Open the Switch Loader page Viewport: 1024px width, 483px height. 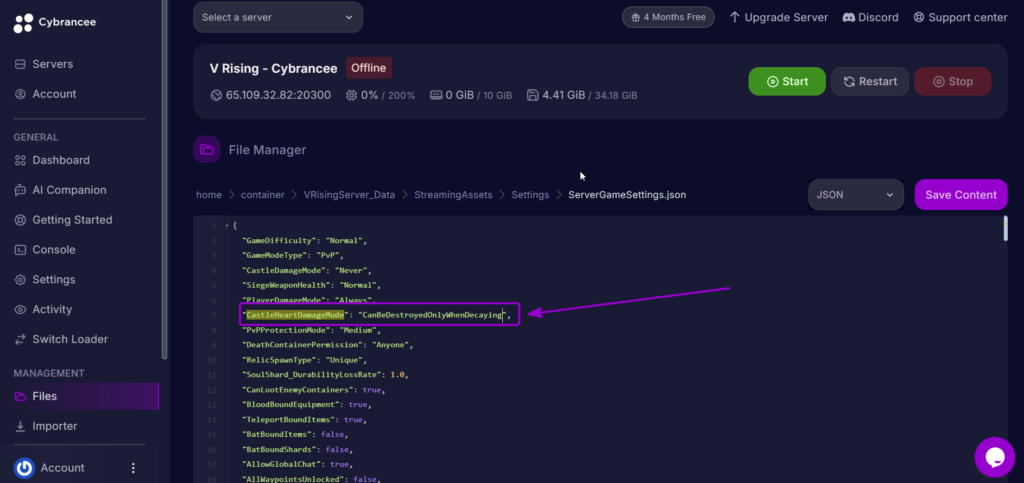click(x=70, y=339)
